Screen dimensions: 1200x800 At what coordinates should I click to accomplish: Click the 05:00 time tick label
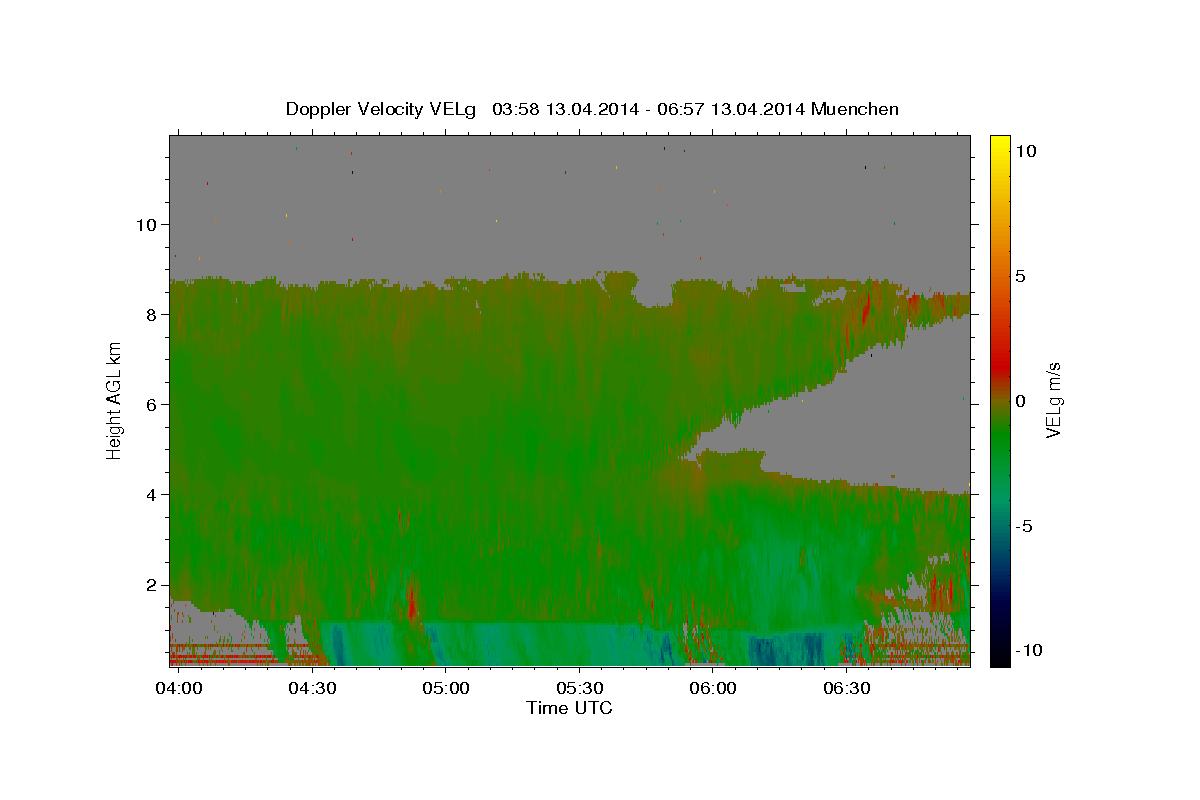(446, 689)
